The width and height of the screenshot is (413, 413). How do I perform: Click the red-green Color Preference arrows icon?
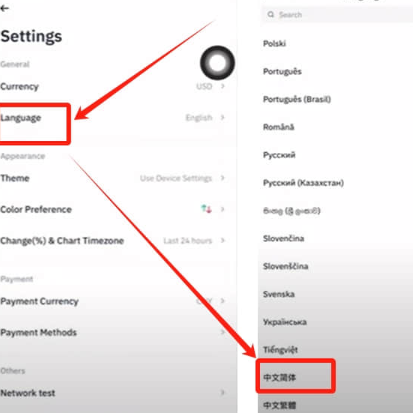pos(207,209)
